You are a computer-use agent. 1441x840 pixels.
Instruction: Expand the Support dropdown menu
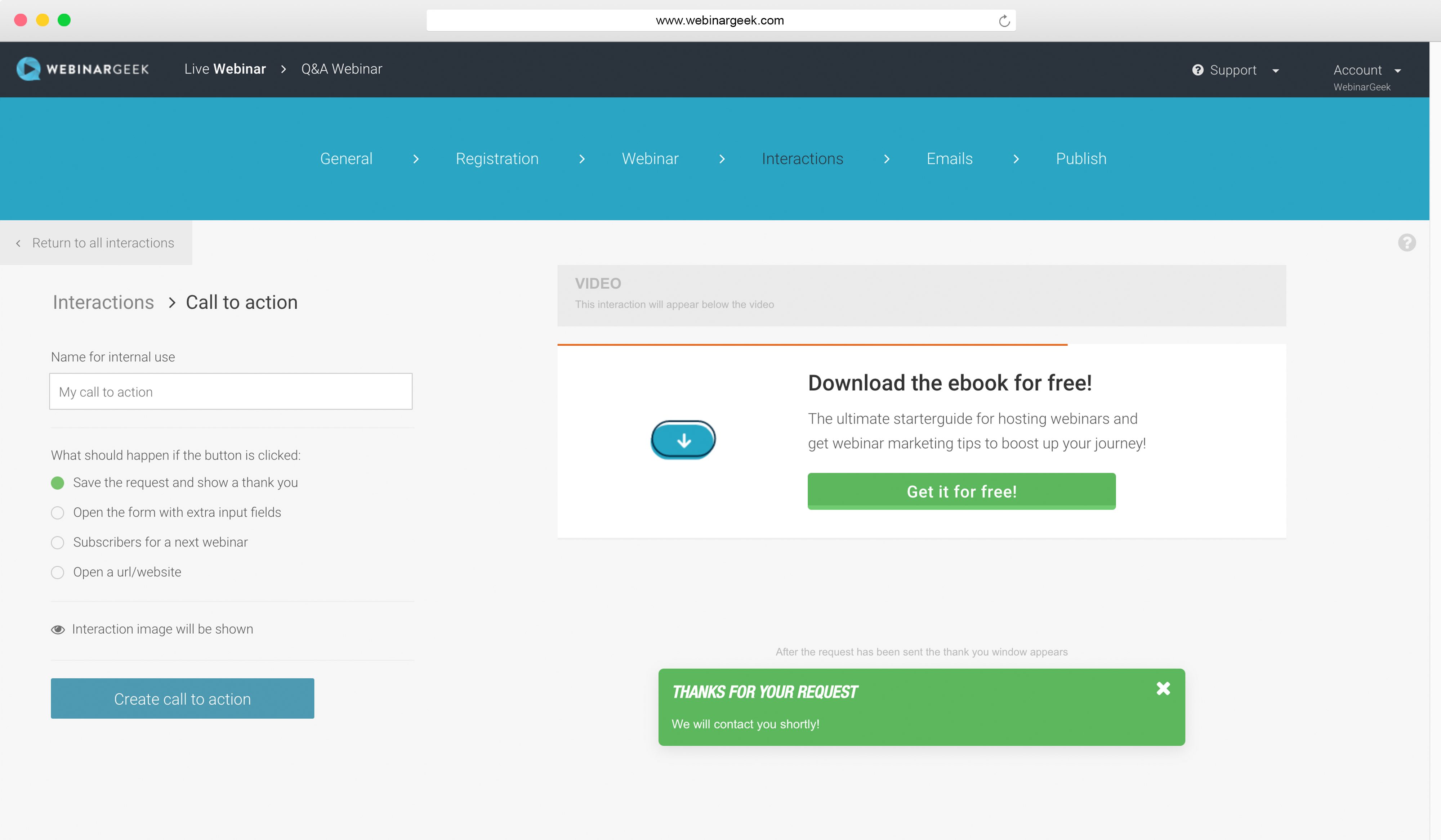coord(1275,71)
